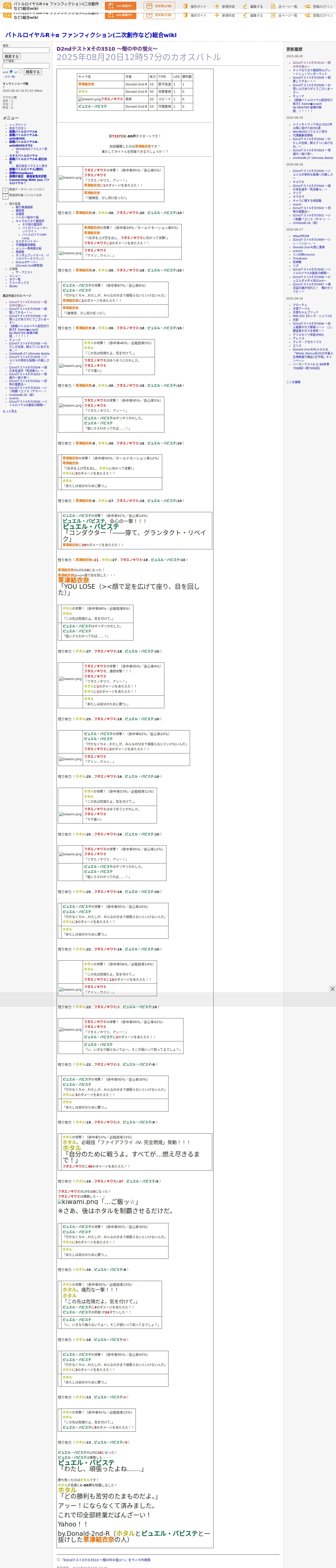Select the 'and' search radio button
Image resolution: width=336 pixels, height=1568 pixels.
[11, 71]
